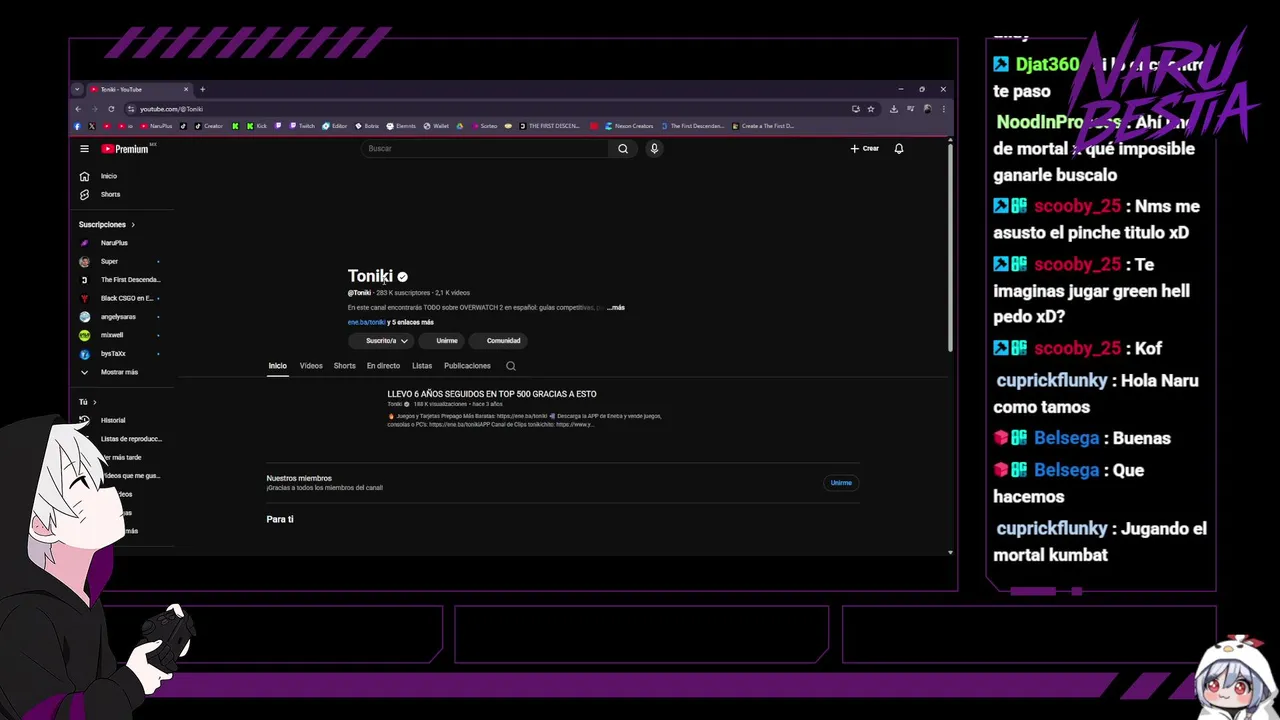This screenshot has height=720, width=1280.
Task: Click Unirme in Nuestros miembros row
Action: coord(841,483)
